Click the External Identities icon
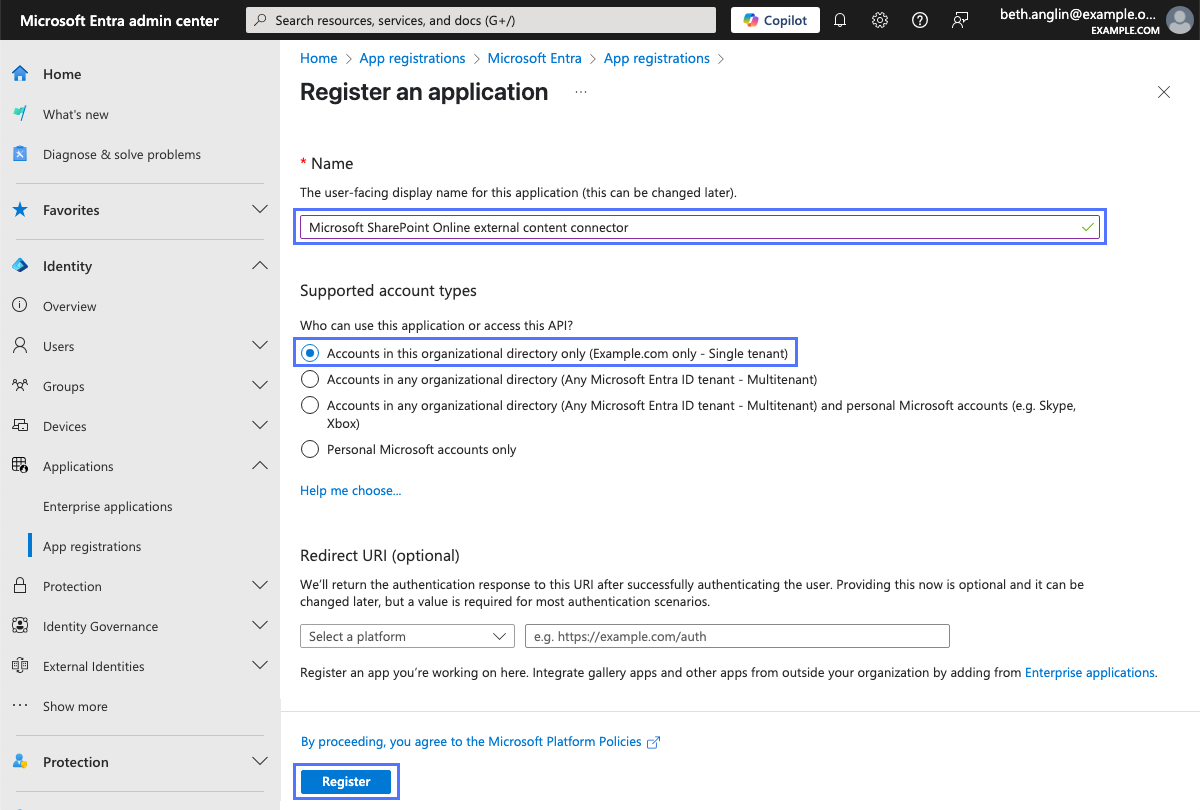 coord(20,666)
